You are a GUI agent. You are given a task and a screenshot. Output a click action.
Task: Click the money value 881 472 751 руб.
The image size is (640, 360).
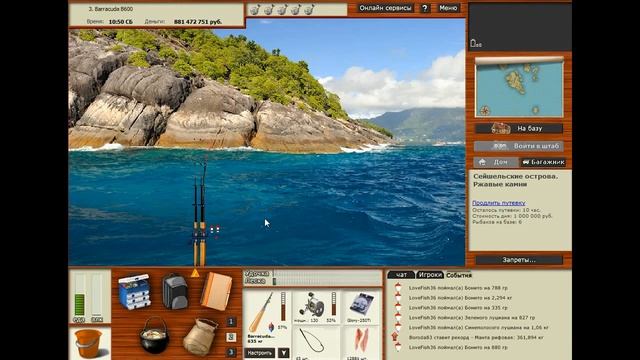point(198,22)
